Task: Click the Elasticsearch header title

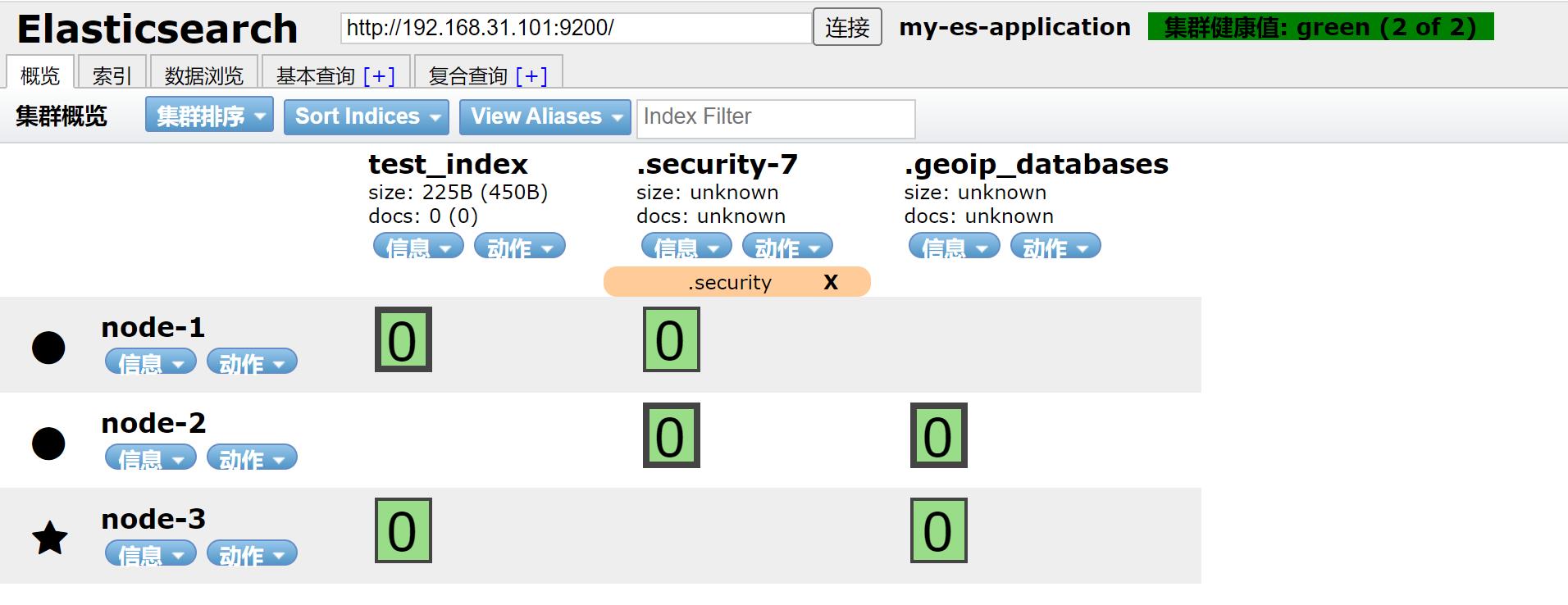Action: coord(157,29)
